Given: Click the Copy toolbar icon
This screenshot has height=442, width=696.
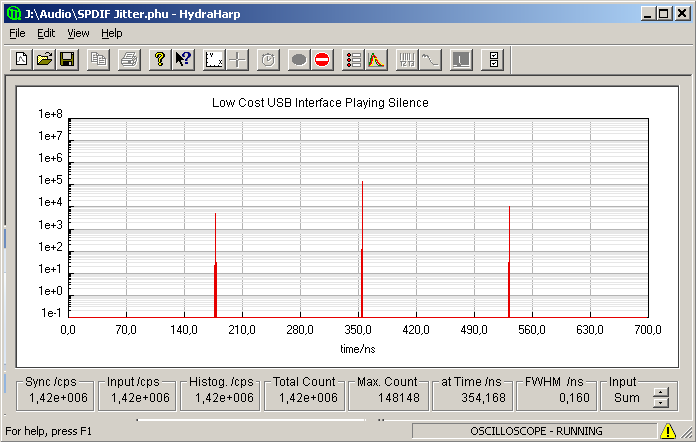Looking at the screenshot, I should tap(98, 59).
